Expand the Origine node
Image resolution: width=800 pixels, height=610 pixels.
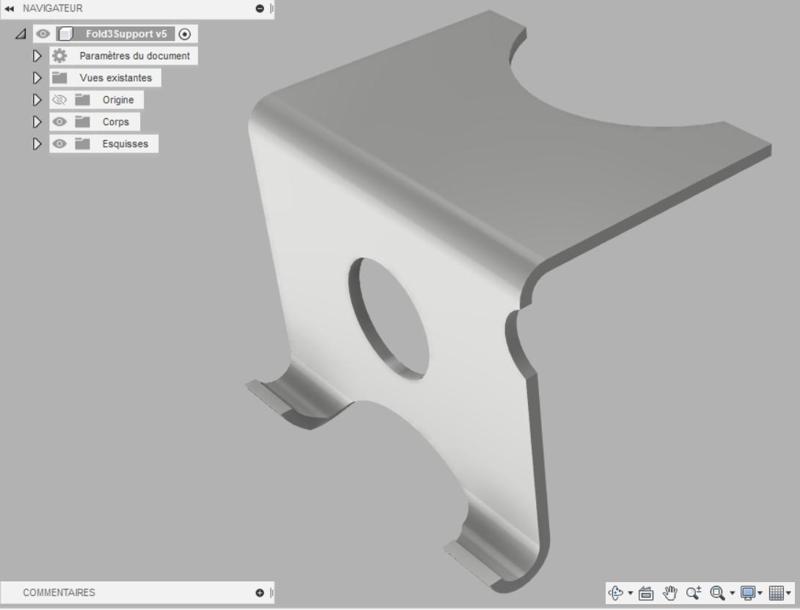[x=37, y=99]
